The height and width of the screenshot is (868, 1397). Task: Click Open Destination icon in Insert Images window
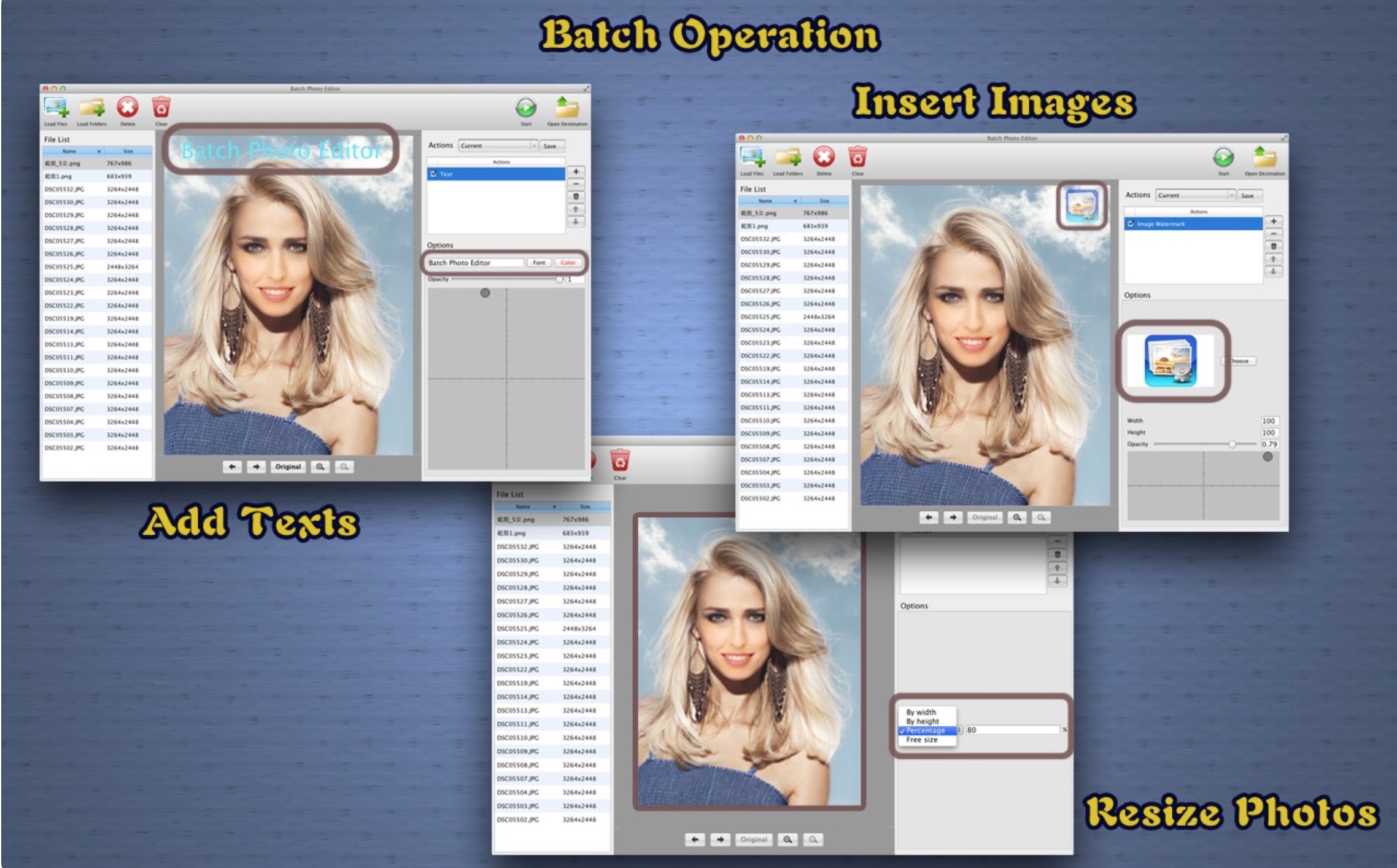(1264, 158)
